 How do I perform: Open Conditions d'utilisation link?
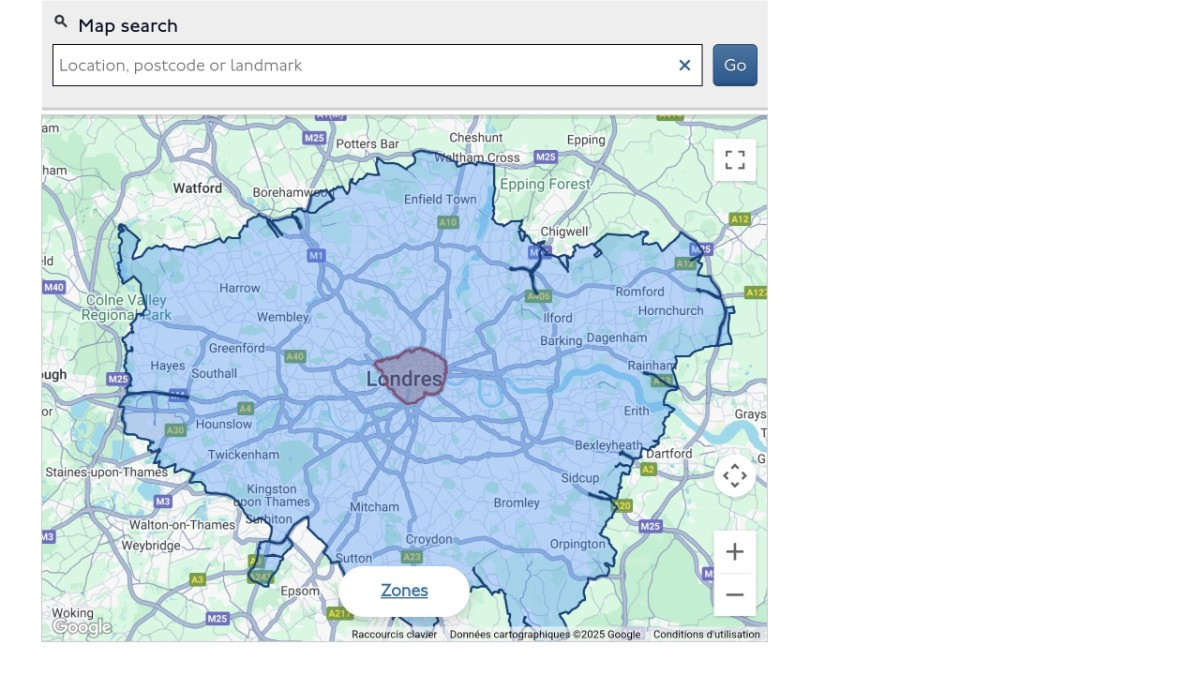[707, 634]
